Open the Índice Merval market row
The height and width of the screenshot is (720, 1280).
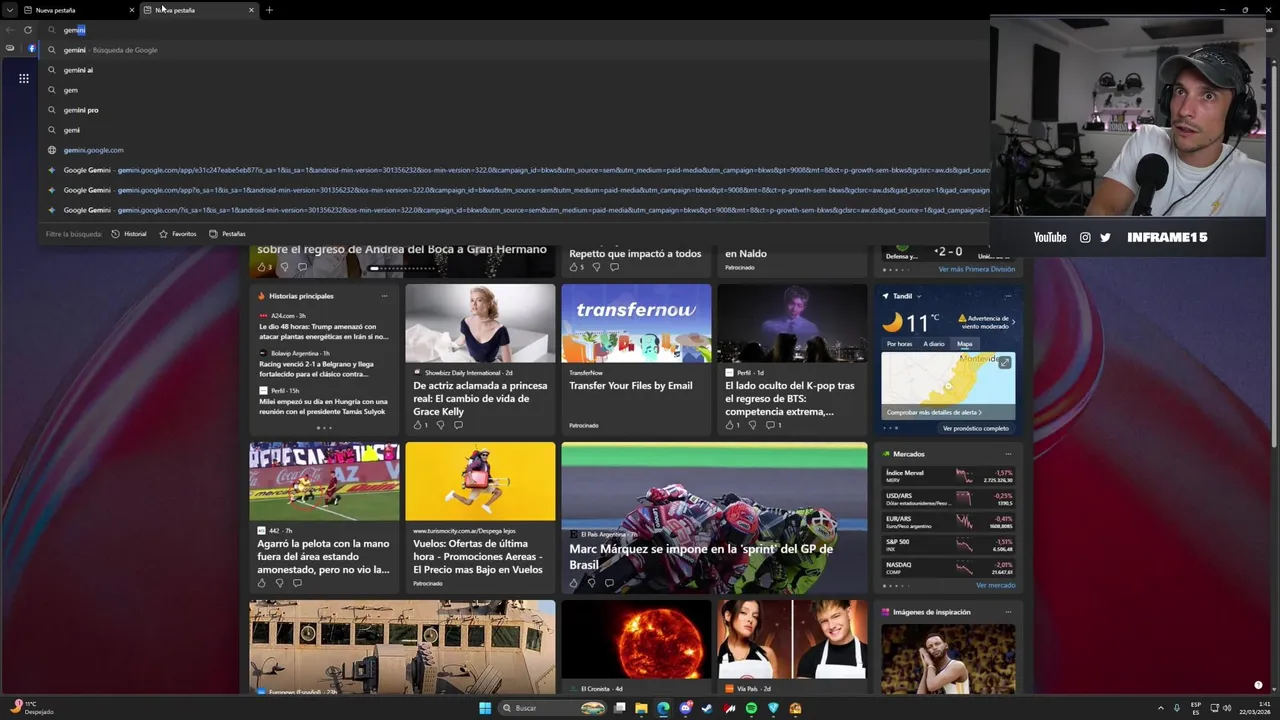[949, 476]
